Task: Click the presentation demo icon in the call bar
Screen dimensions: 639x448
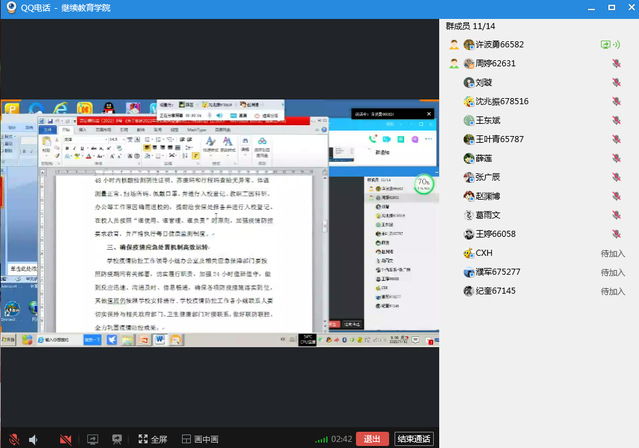Action: (x=117, y=439)
